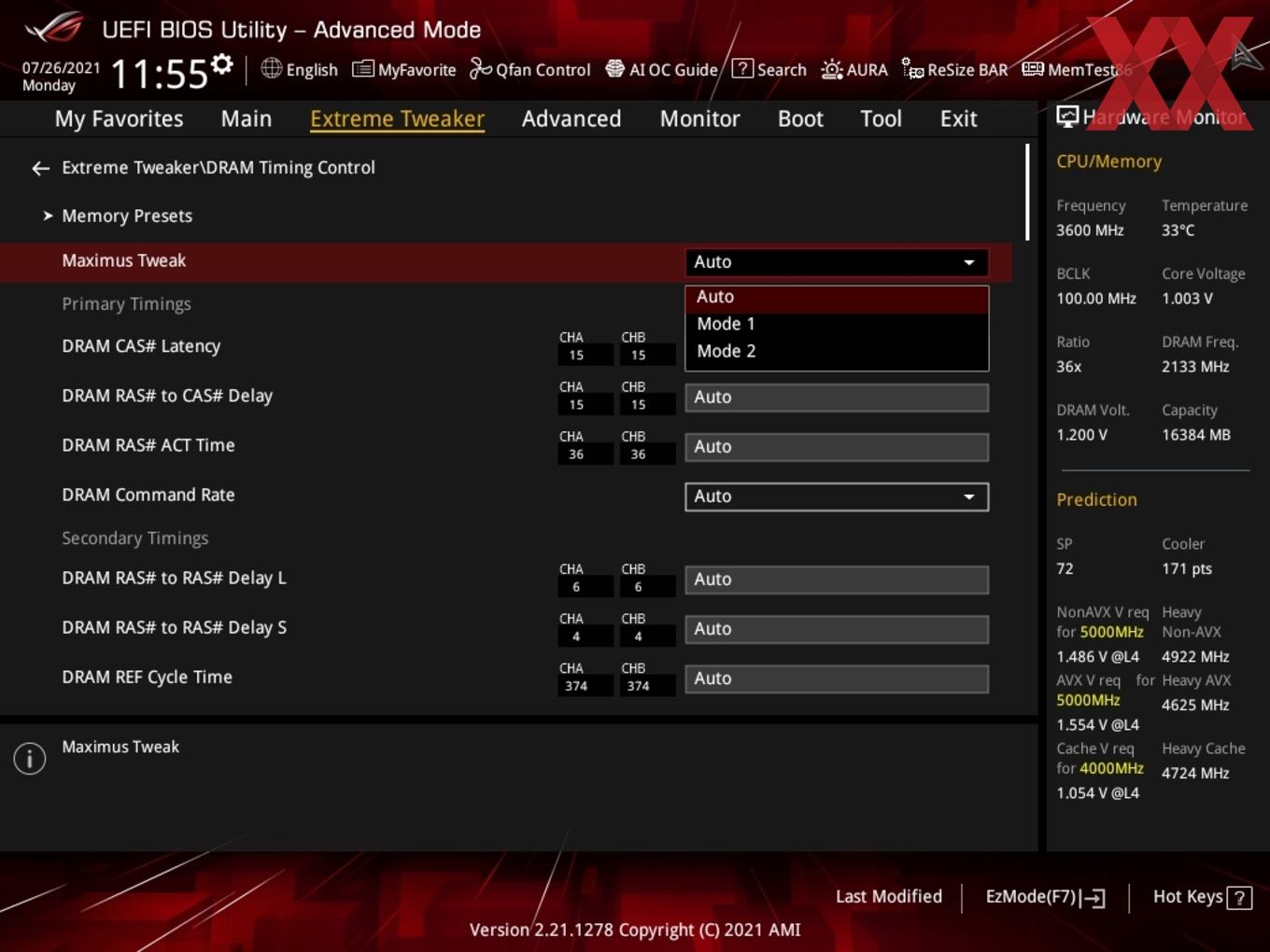Click the Hardware Monitor screen icon
Viewport: 1270px width, 952px height.
tap(1067, 117)
